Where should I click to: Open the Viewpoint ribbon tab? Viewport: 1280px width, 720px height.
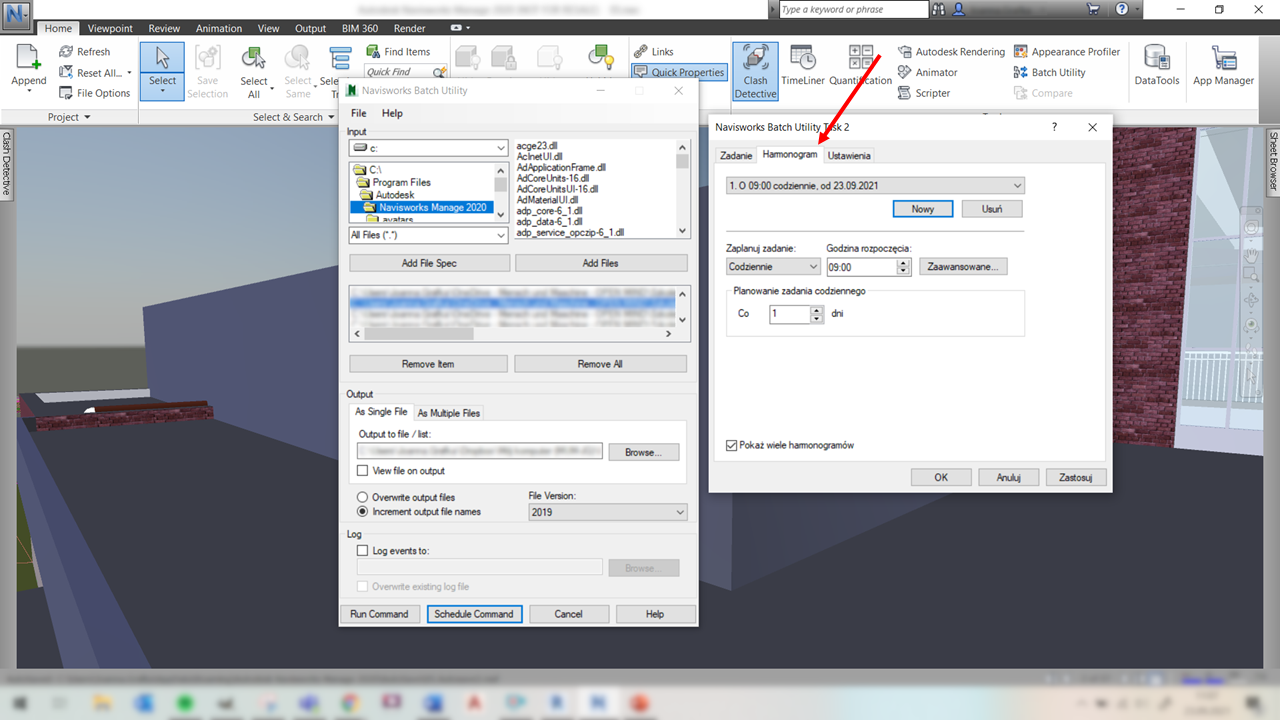(110, 29)
